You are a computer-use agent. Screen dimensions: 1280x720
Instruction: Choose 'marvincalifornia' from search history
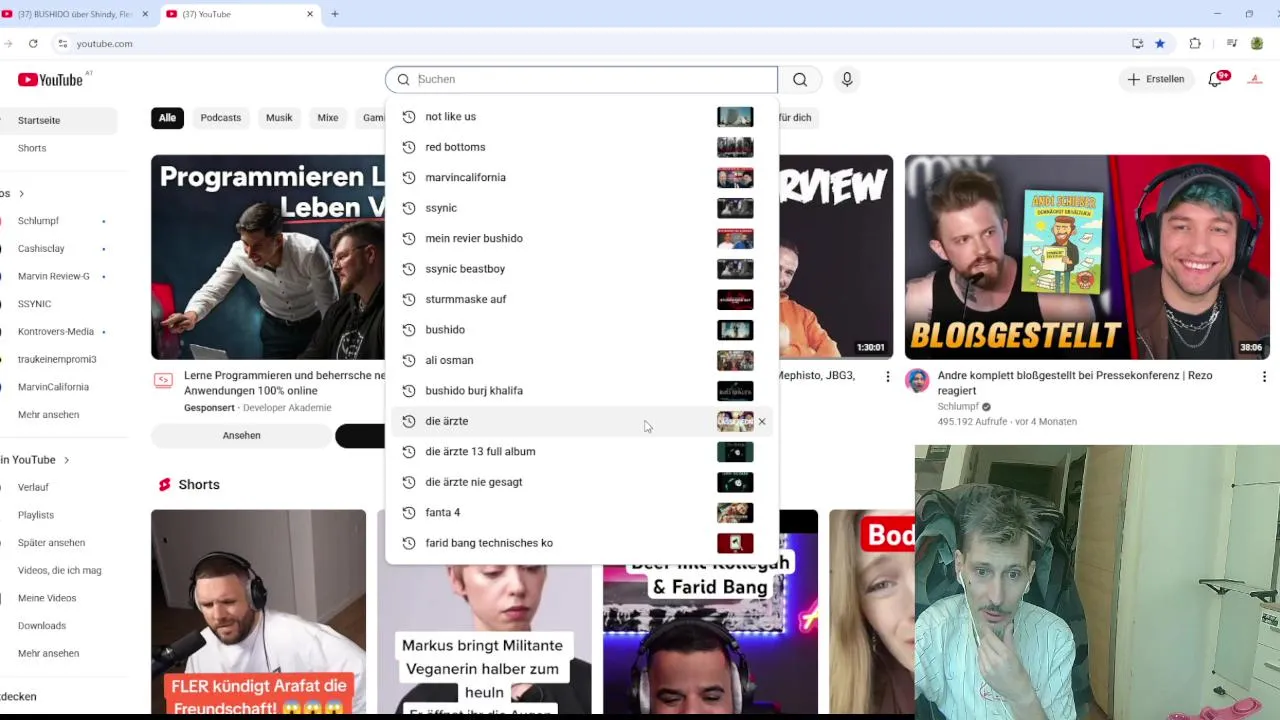(581, 177)
